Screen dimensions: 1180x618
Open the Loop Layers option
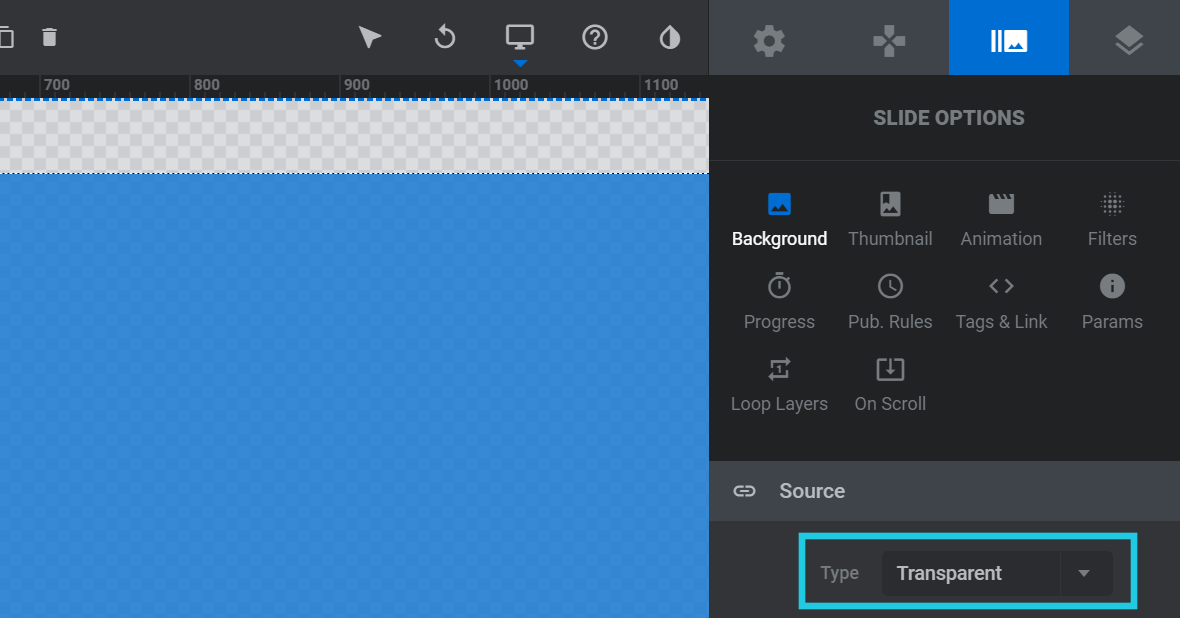click(x=779, y=385)
